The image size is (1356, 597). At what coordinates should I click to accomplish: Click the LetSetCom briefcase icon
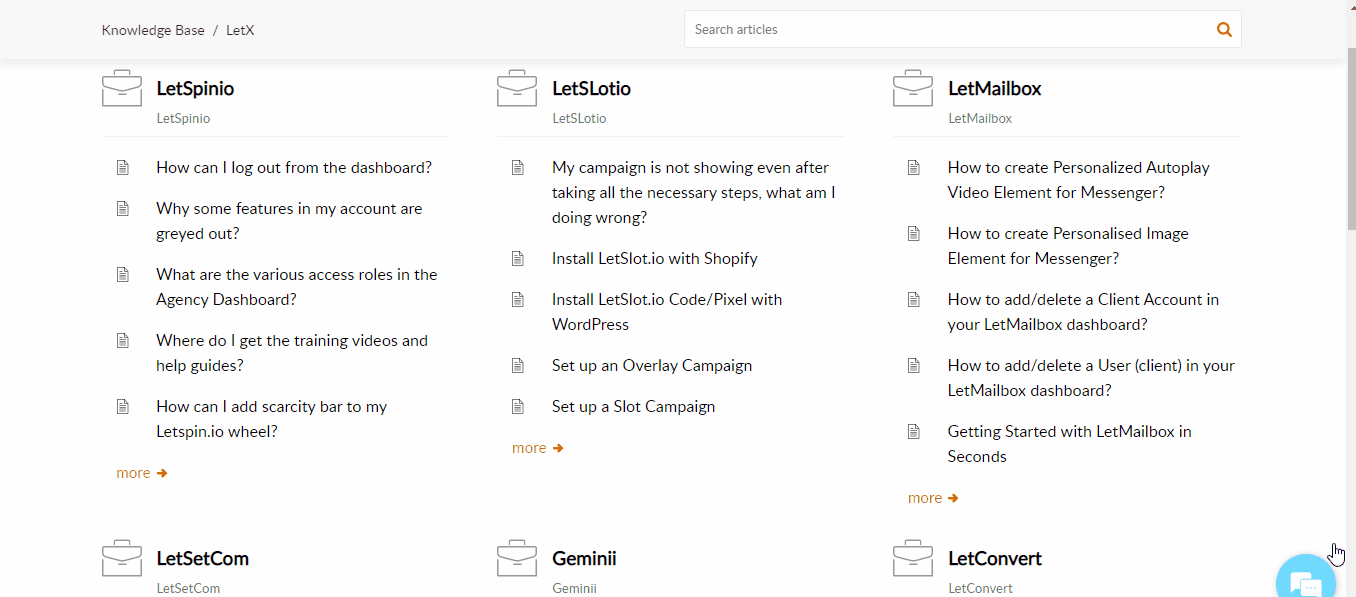coord(122,559)
